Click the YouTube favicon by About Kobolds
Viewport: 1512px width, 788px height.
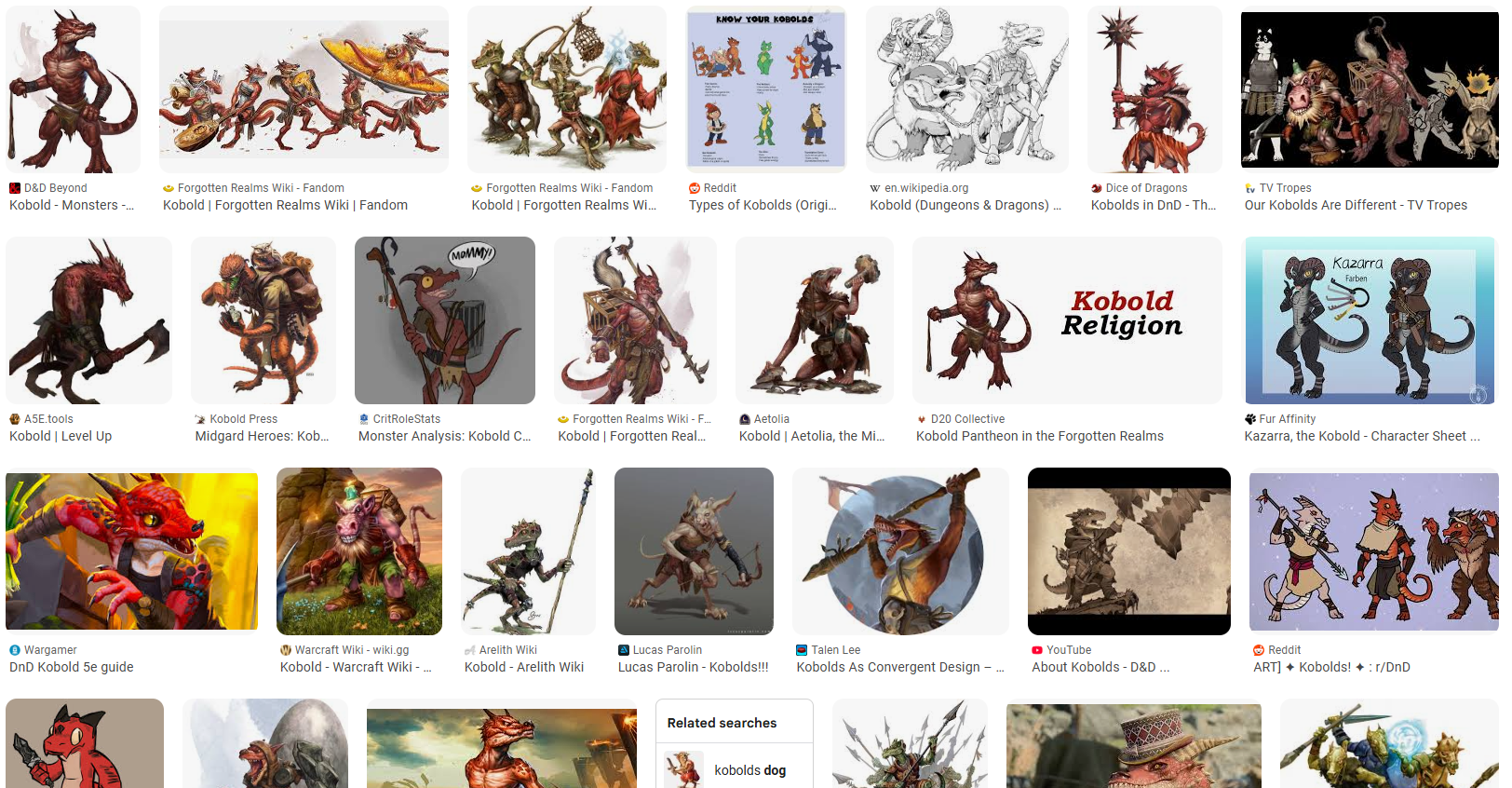1037,650
